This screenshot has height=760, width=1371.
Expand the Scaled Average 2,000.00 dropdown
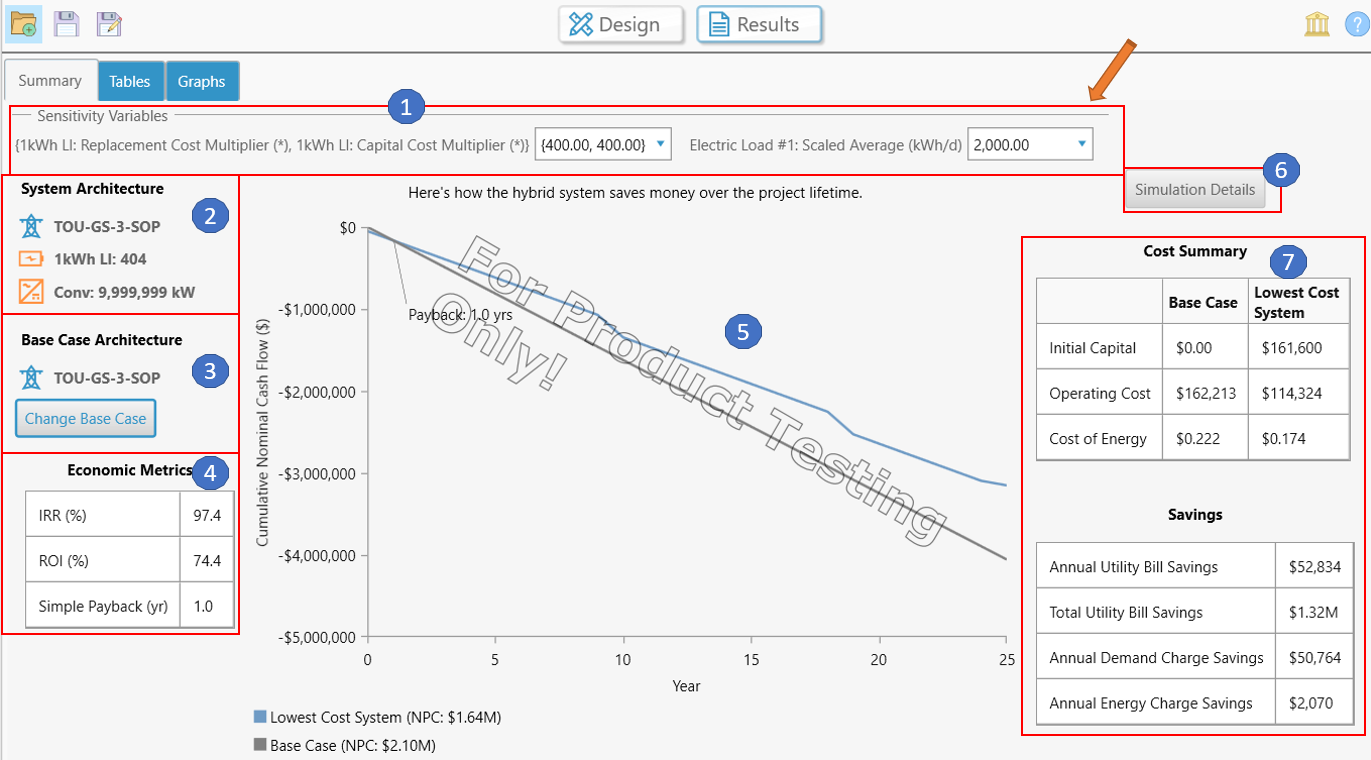(1030, 145)
